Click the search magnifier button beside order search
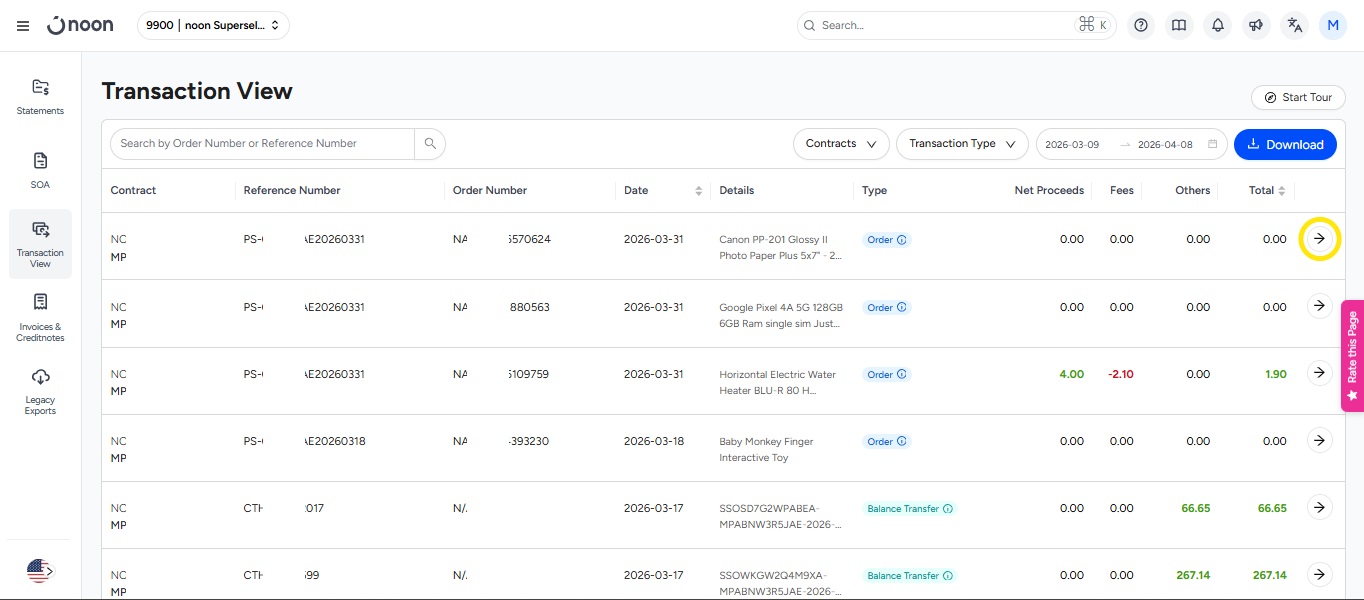 430,144
